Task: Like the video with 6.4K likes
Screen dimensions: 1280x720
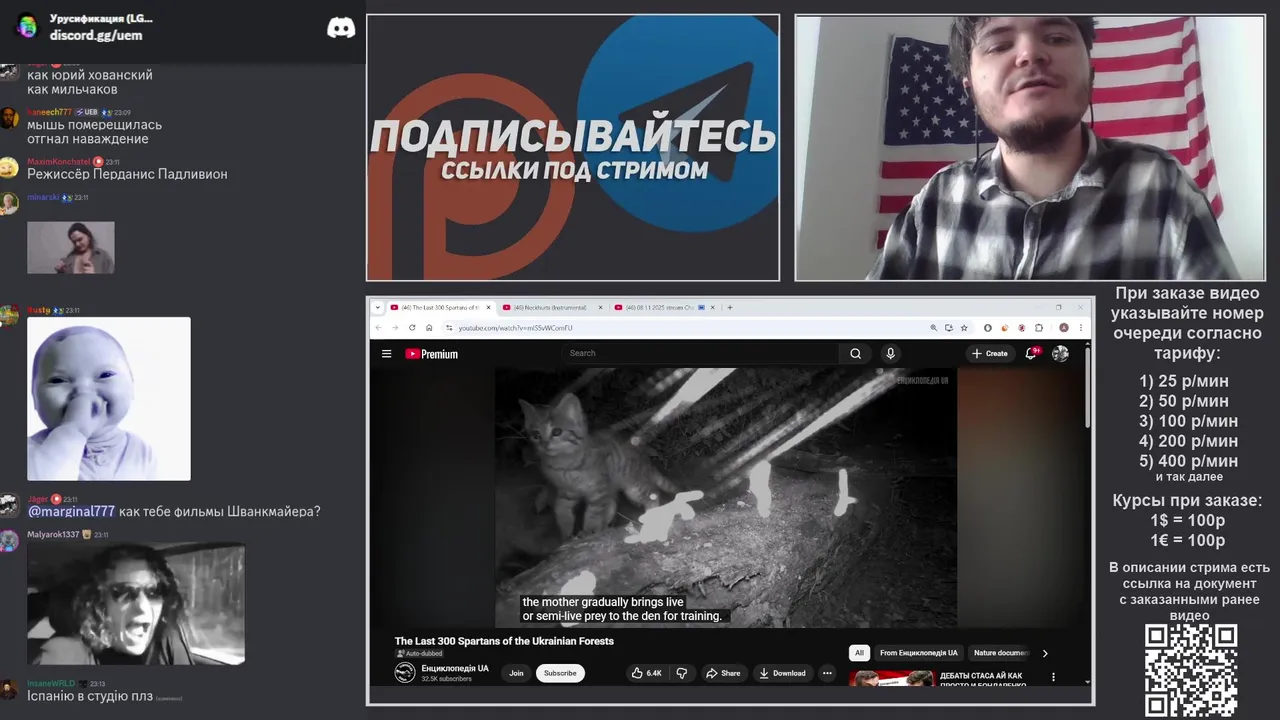Action: pyautogui.click(x=647, y=673)
